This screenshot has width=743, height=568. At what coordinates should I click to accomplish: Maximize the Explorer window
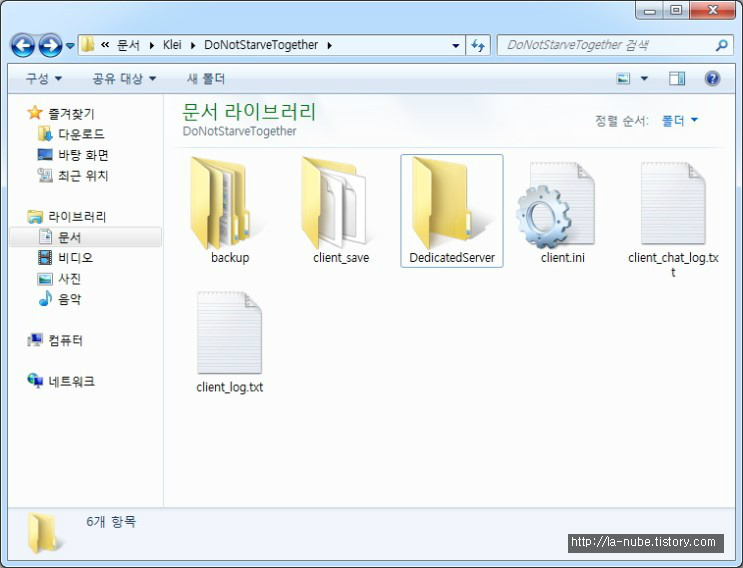[x=676, y=10]
